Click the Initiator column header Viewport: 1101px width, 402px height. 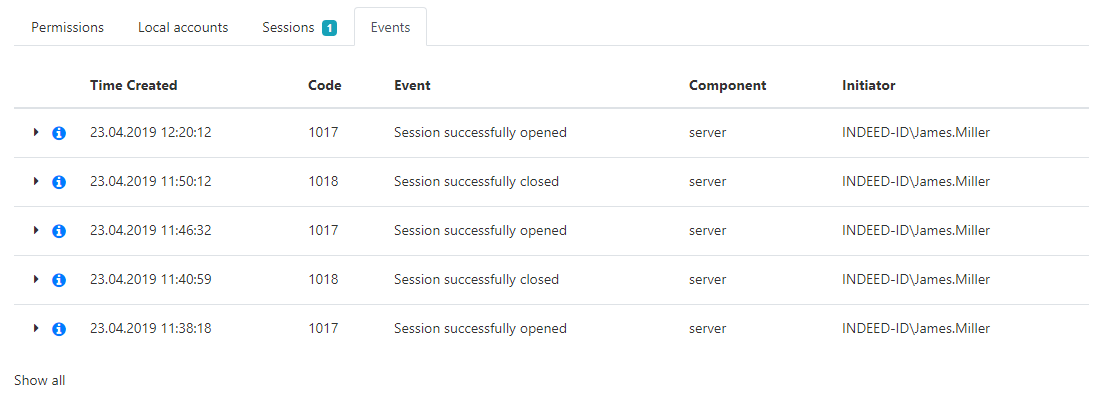(868, 86)
